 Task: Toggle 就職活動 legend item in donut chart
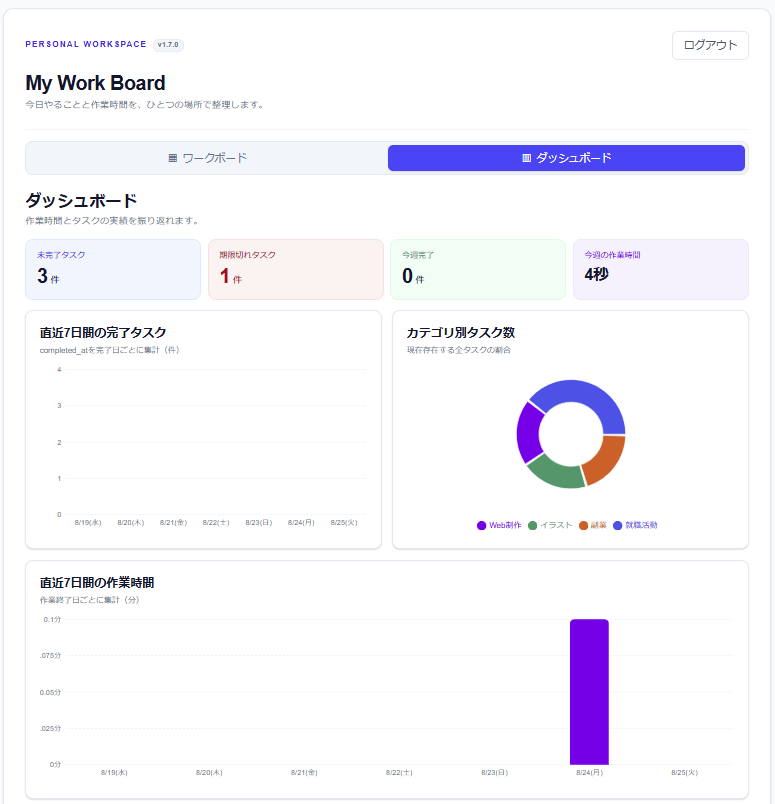point(635,525)
